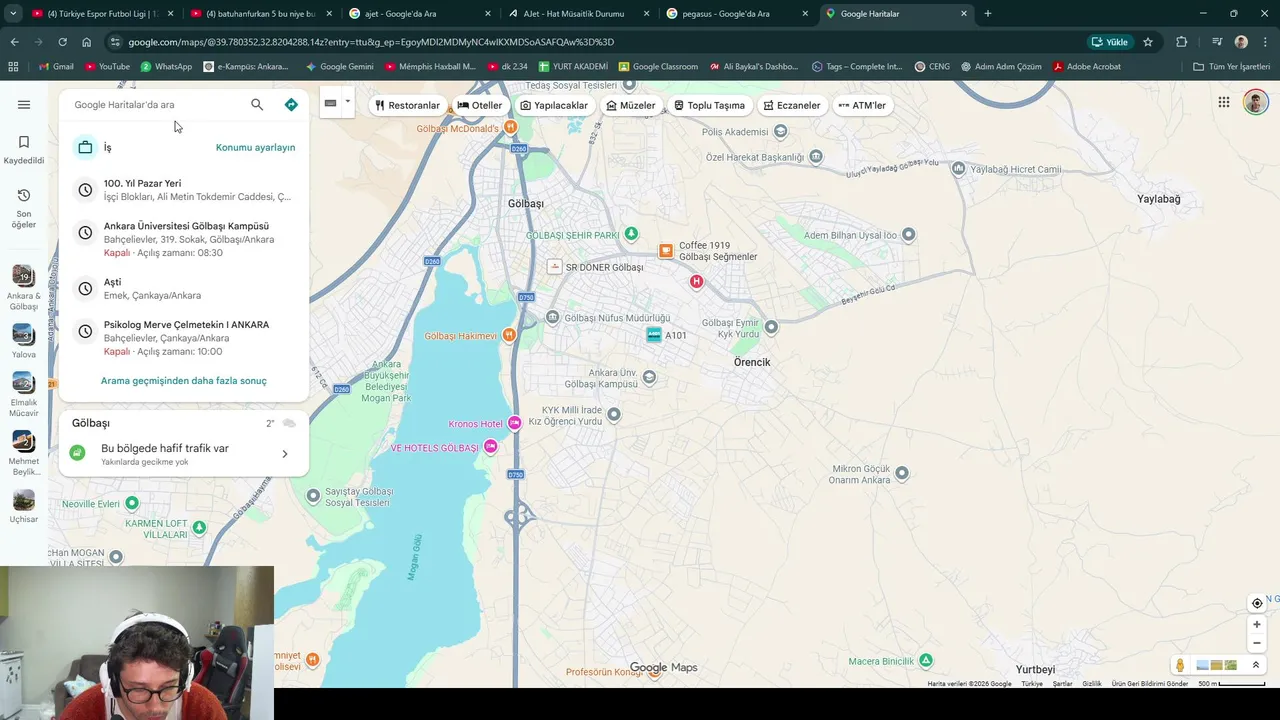Click the VE HOTELS GÖLBAŞI pin
The image size is (1280, 720).
pos(490,447)
